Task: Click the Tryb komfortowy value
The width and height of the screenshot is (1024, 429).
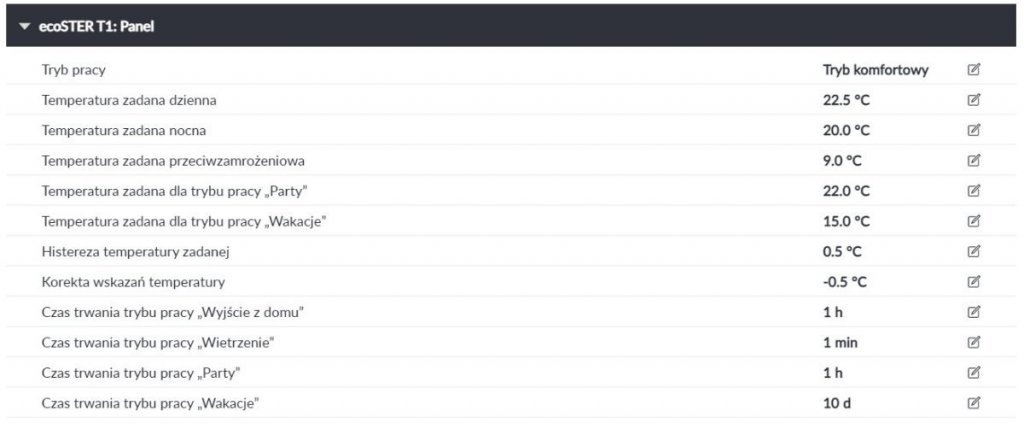Action: click(x=875, y=70)
